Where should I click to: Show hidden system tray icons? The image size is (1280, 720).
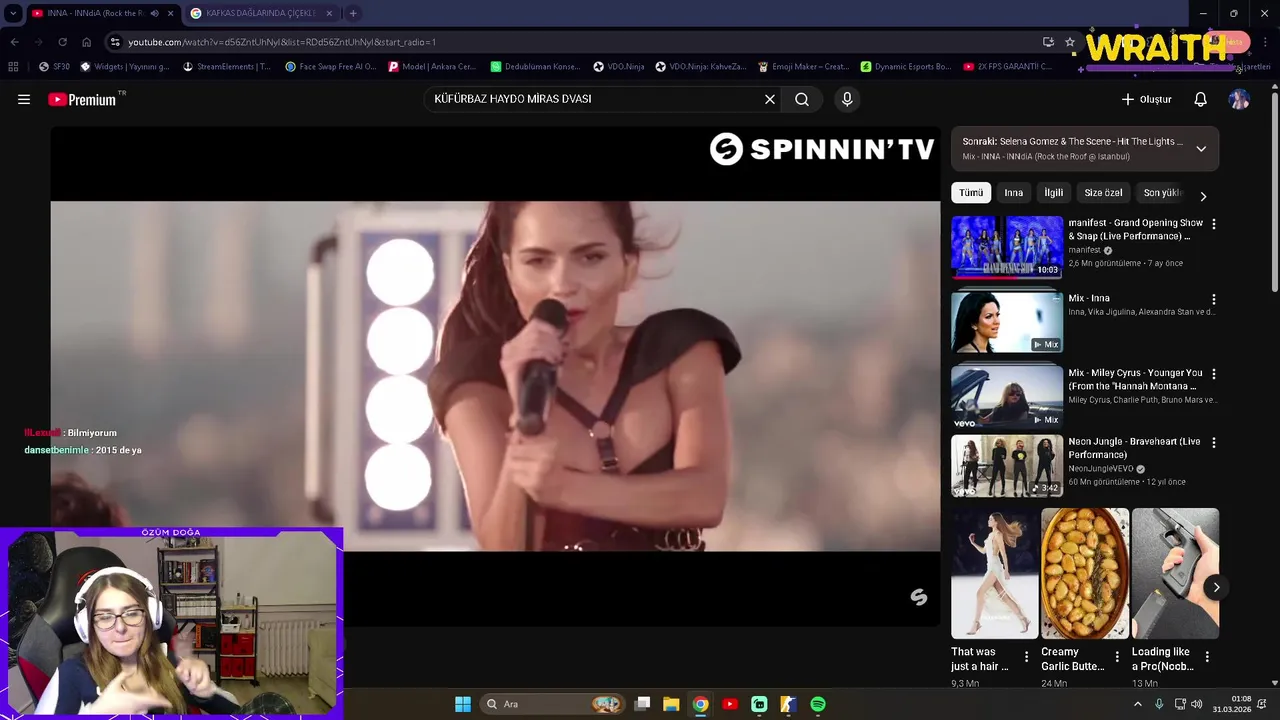pos(1137,704)
